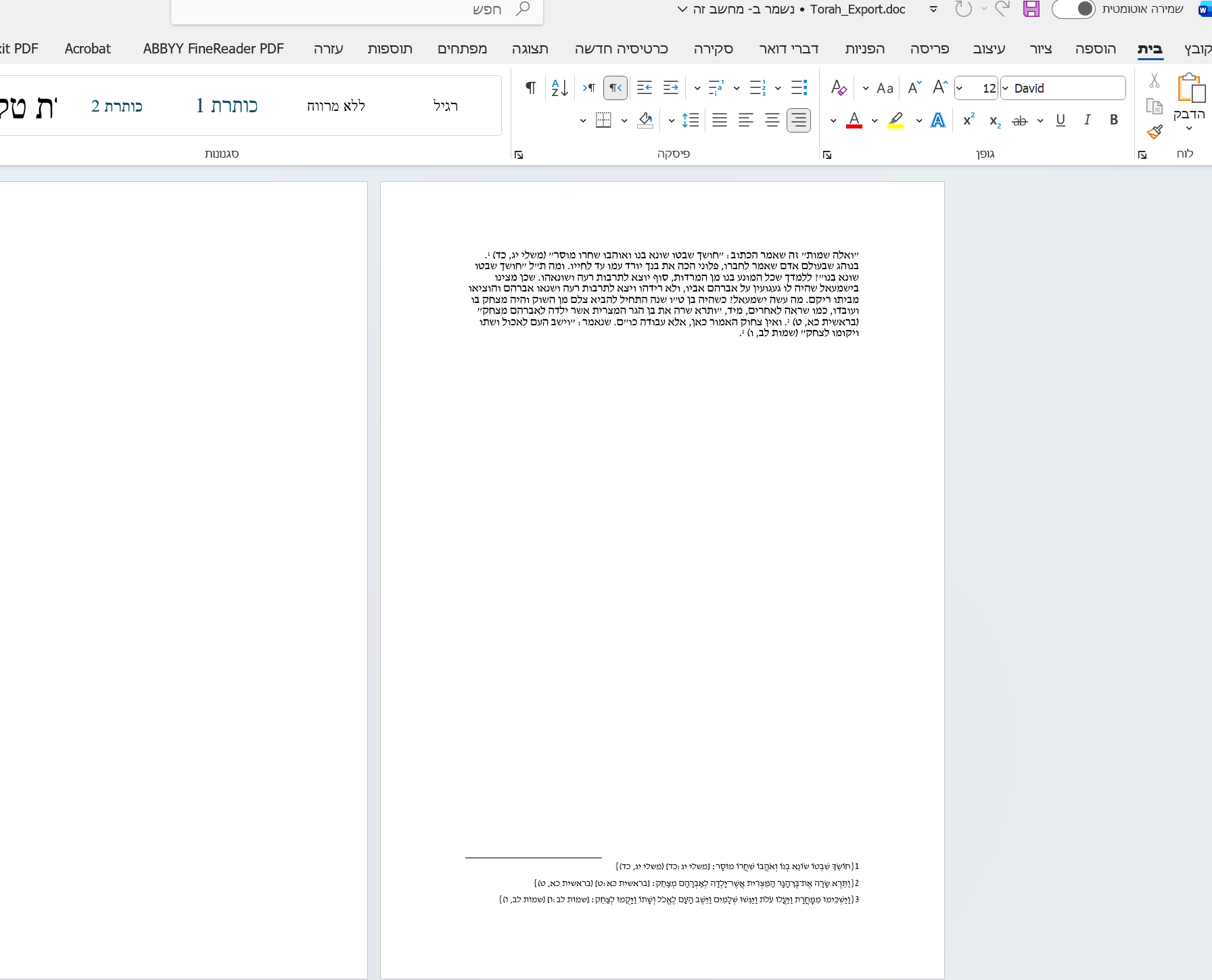Toggle Show paragraph marks pilcrow
Image resolution: width=1212 pixels, height=980 pixels.
coord(531,88)
